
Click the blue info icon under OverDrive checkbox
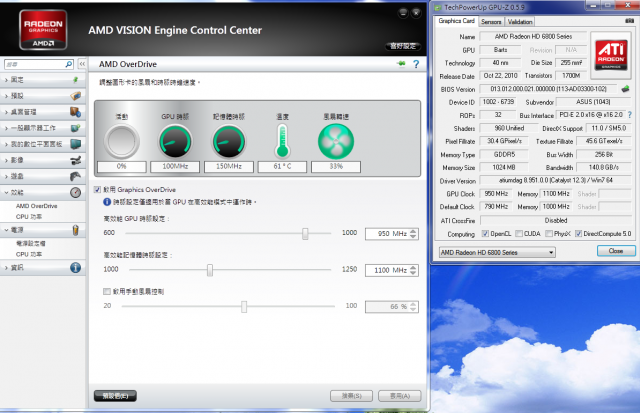tap(107, 202)
